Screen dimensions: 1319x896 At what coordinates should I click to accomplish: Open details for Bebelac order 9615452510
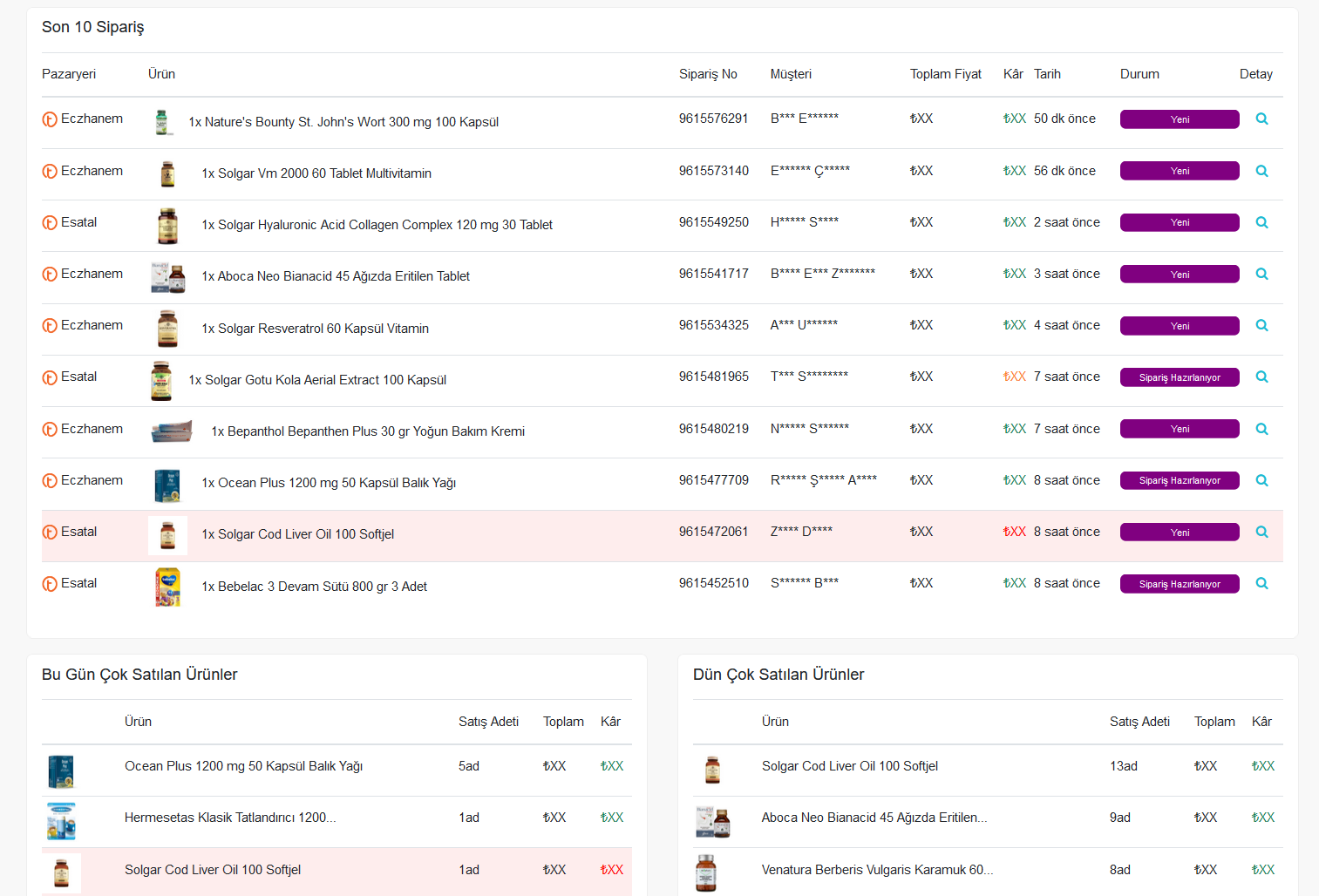[1261, 584]
